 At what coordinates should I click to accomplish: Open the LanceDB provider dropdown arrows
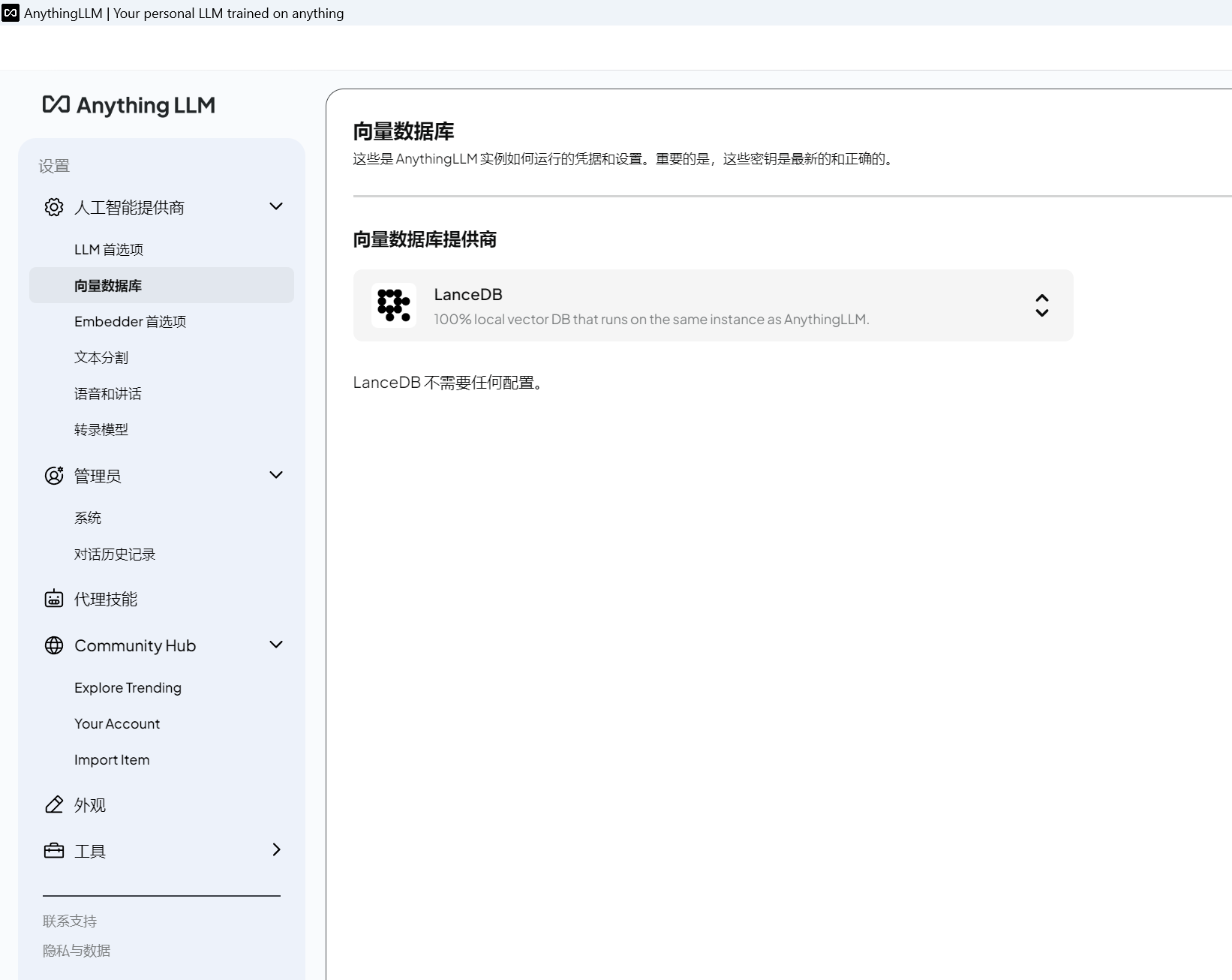tap(1042, 305)
